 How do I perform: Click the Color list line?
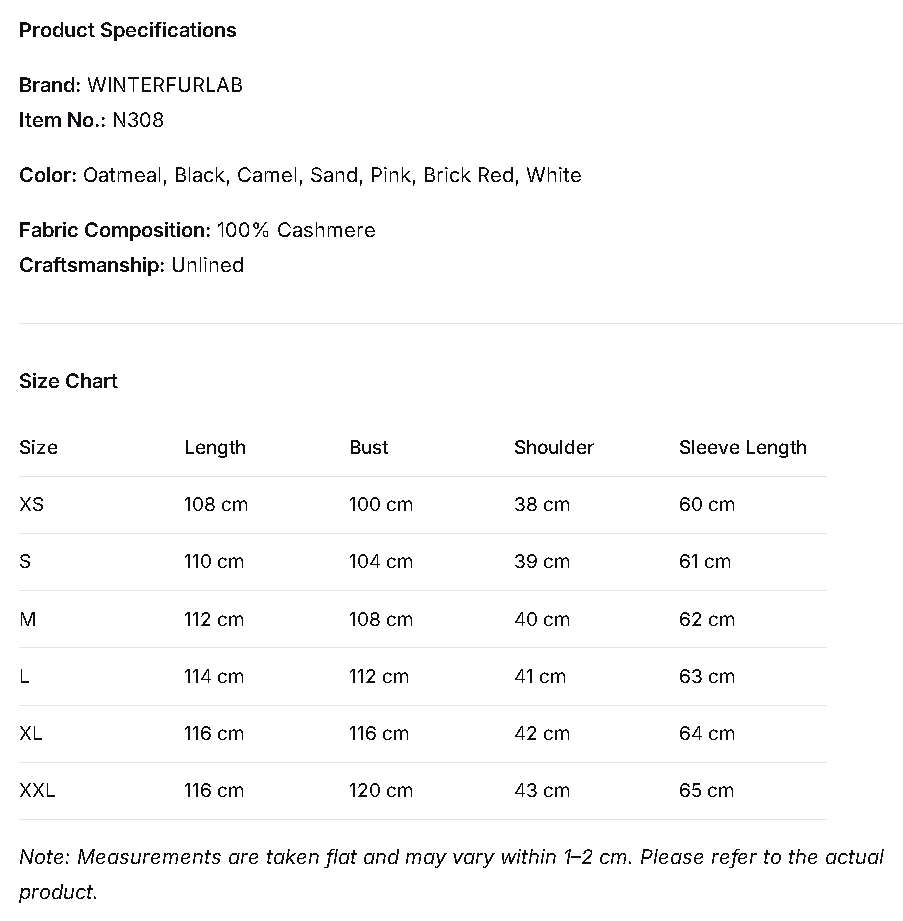[300, 175]
